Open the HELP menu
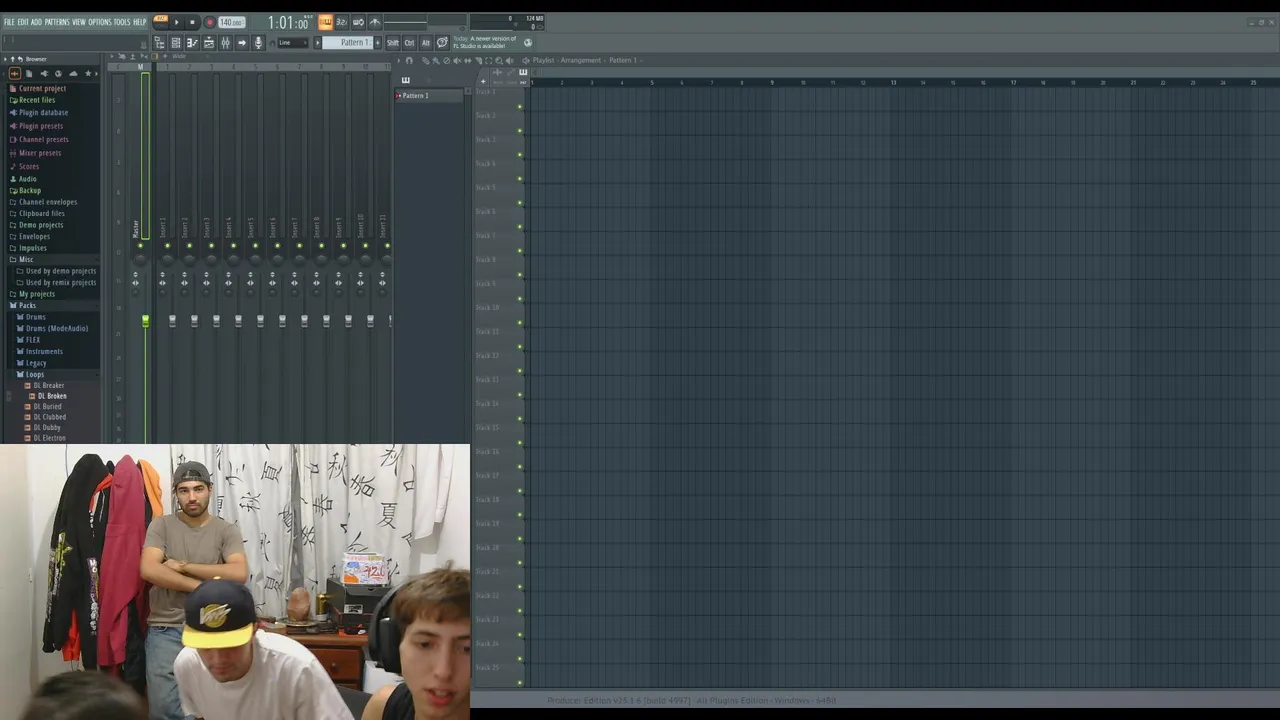Image resolution: width=1280 pixels, height=720 pixels. (140, 22)
